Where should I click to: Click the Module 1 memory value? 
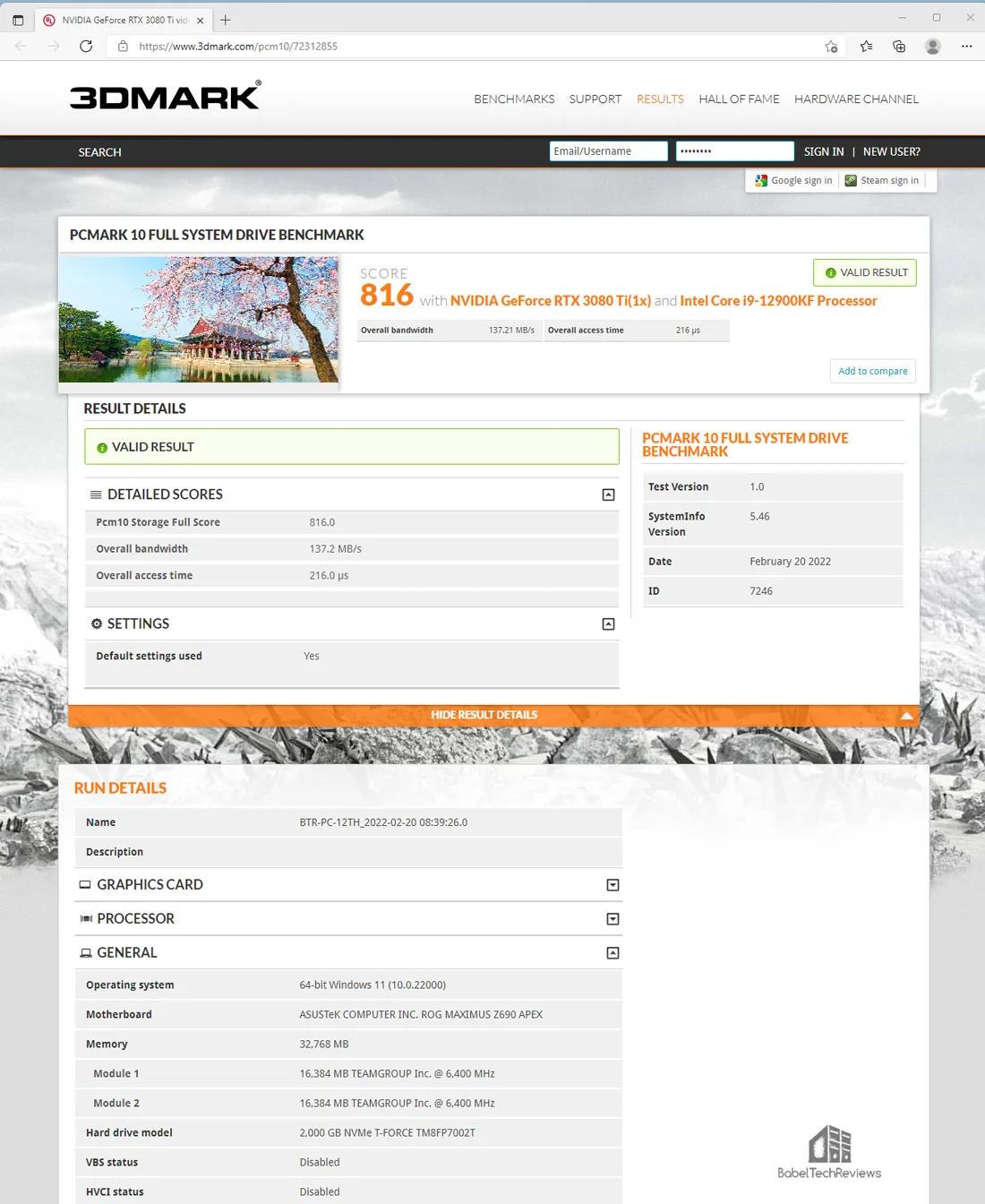397,1074
